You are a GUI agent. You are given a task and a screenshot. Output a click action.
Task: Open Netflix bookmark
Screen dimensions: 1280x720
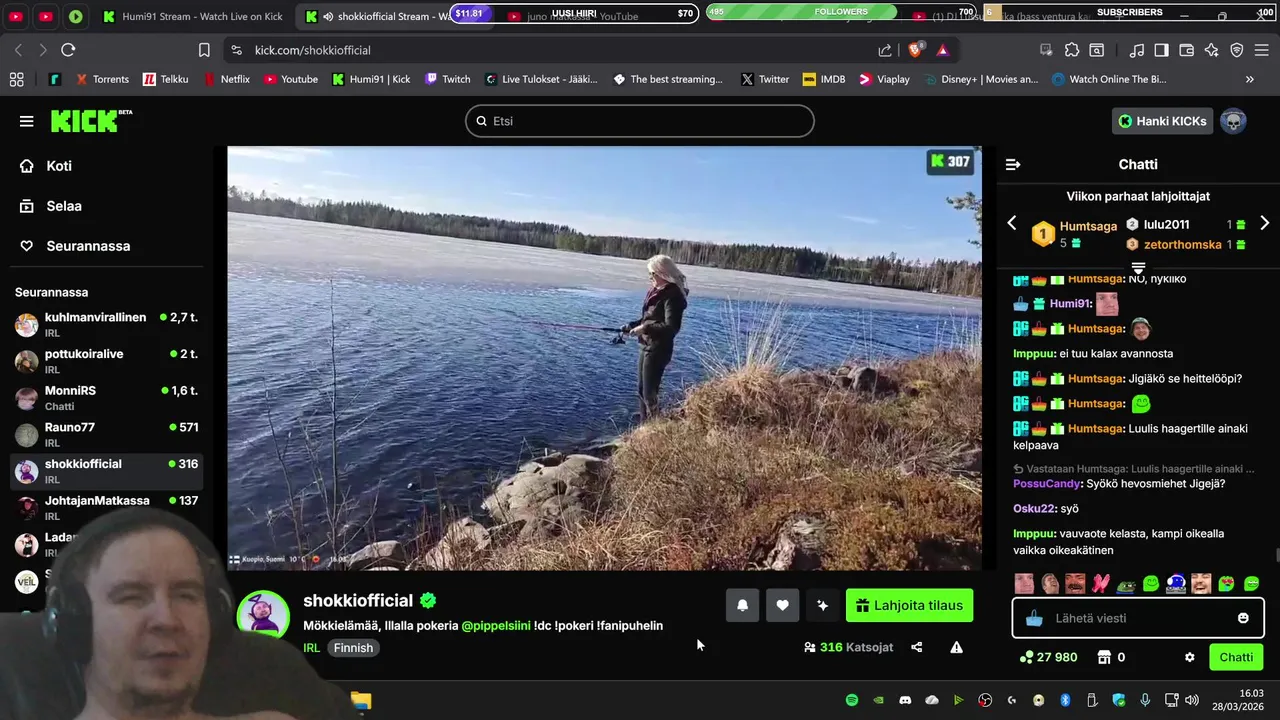pyautogui.click(x=226, y=79)
